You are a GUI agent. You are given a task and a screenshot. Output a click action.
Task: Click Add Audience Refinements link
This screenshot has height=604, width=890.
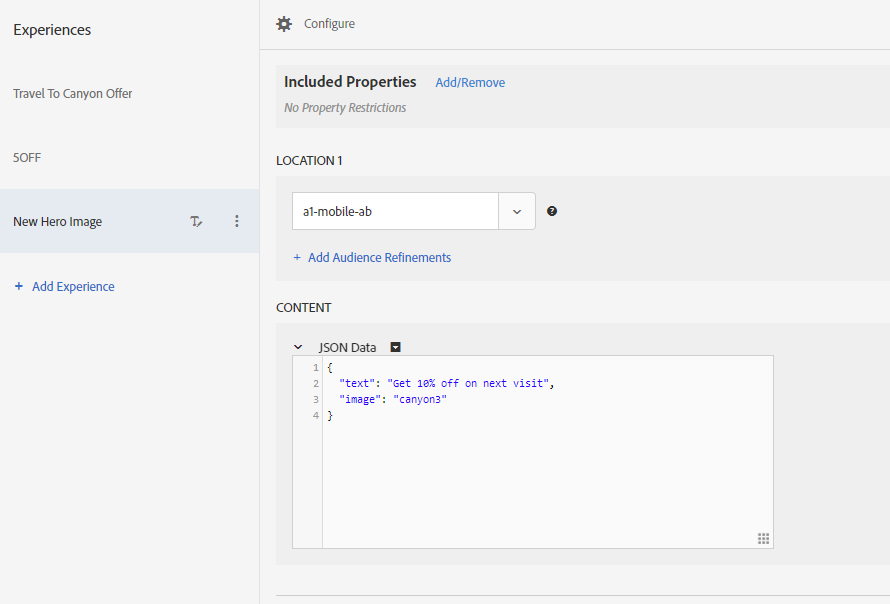tap(379, 258)
